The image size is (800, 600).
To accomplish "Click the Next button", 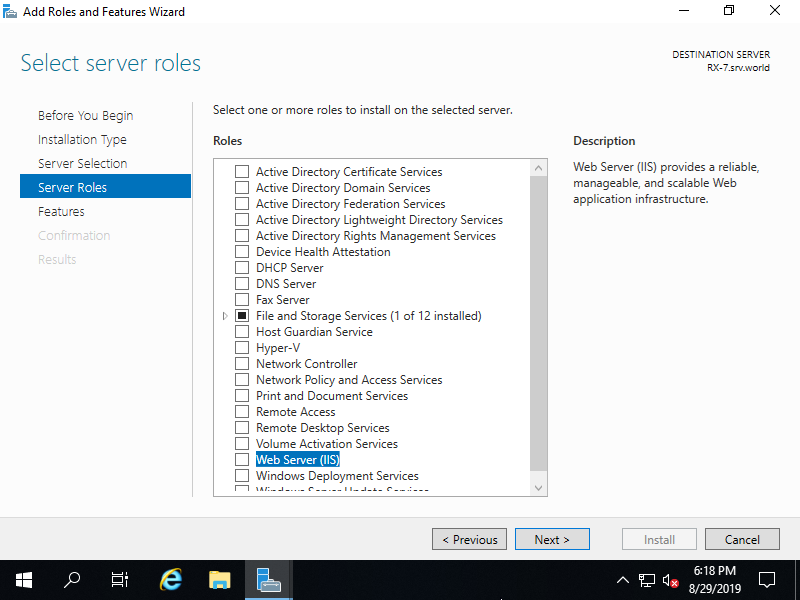I will tap(552, 539).
